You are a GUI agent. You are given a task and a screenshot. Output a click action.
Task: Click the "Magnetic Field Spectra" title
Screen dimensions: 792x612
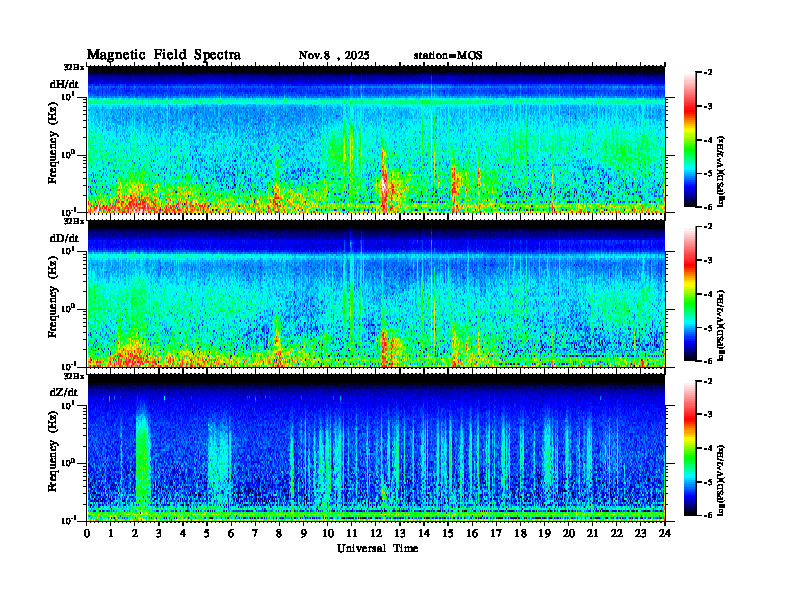164,55
